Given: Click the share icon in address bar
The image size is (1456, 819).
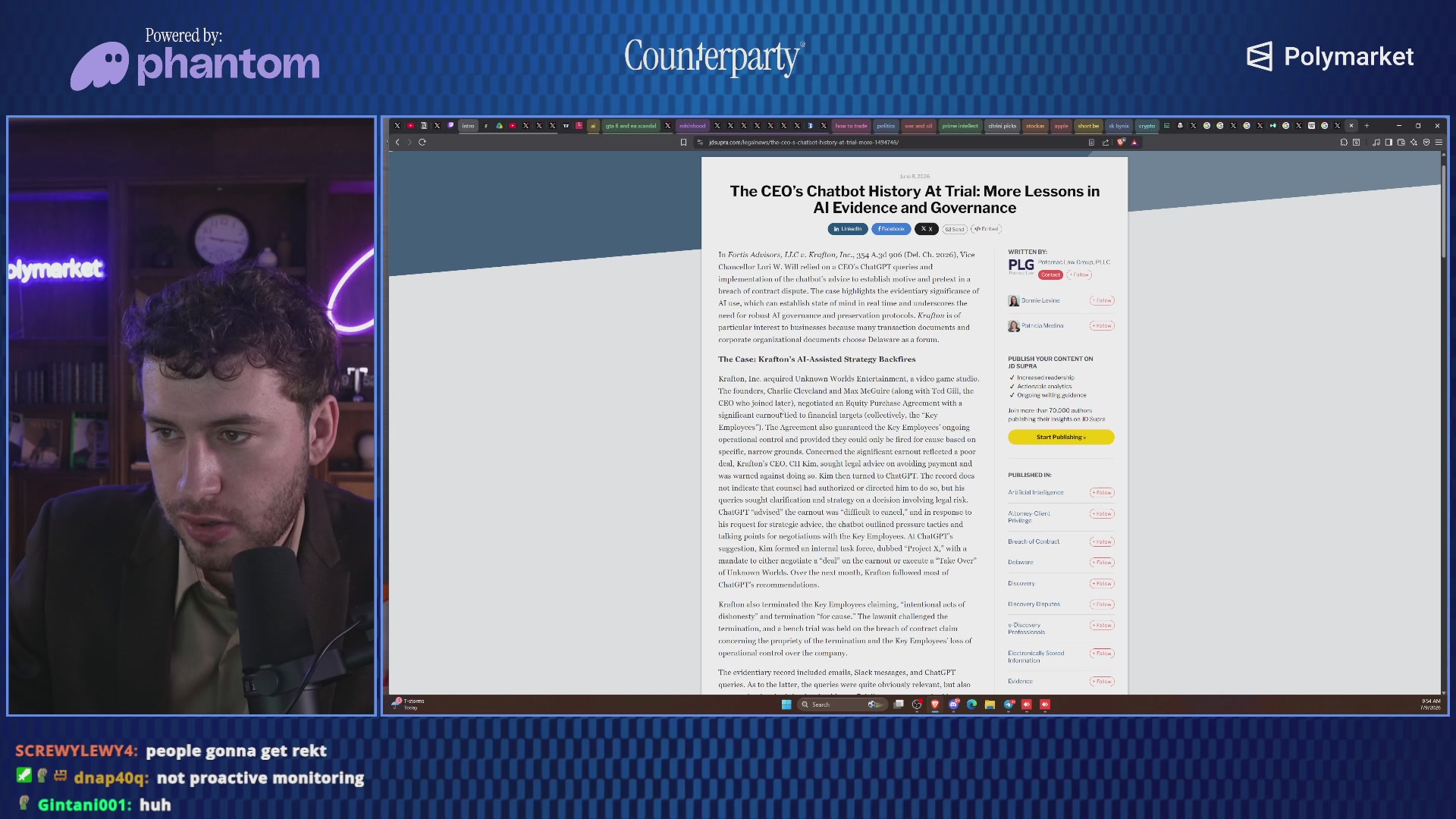Looking at the screenshot, I should [1106, 142].
